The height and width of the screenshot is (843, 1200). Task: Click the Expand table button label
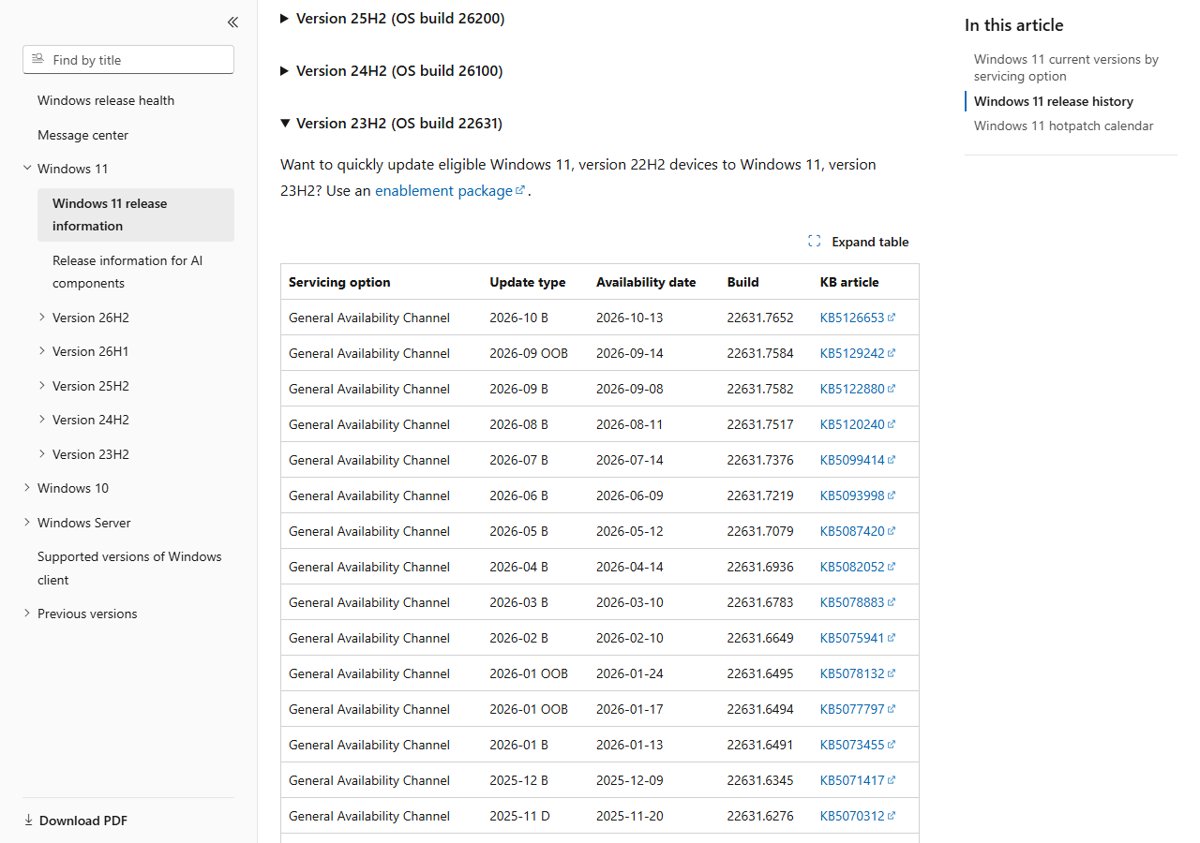(870, 242)
